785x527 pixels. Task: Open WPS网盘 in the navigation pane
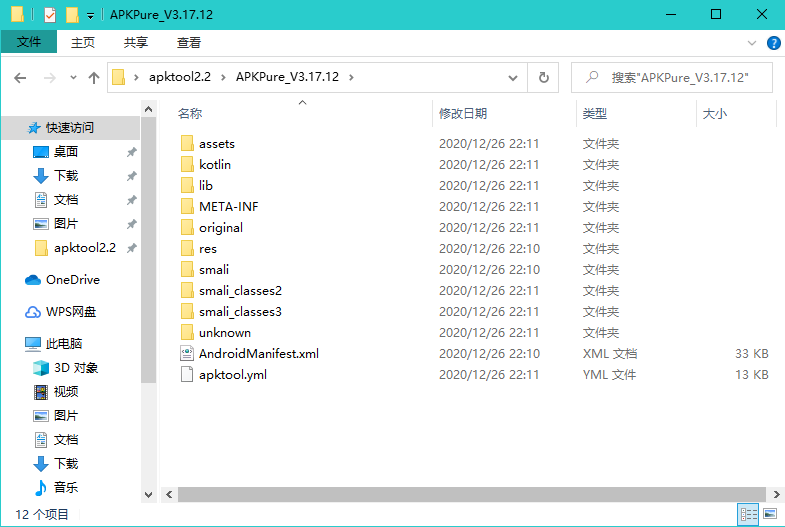pyautogui.click(x=71, y=312)
